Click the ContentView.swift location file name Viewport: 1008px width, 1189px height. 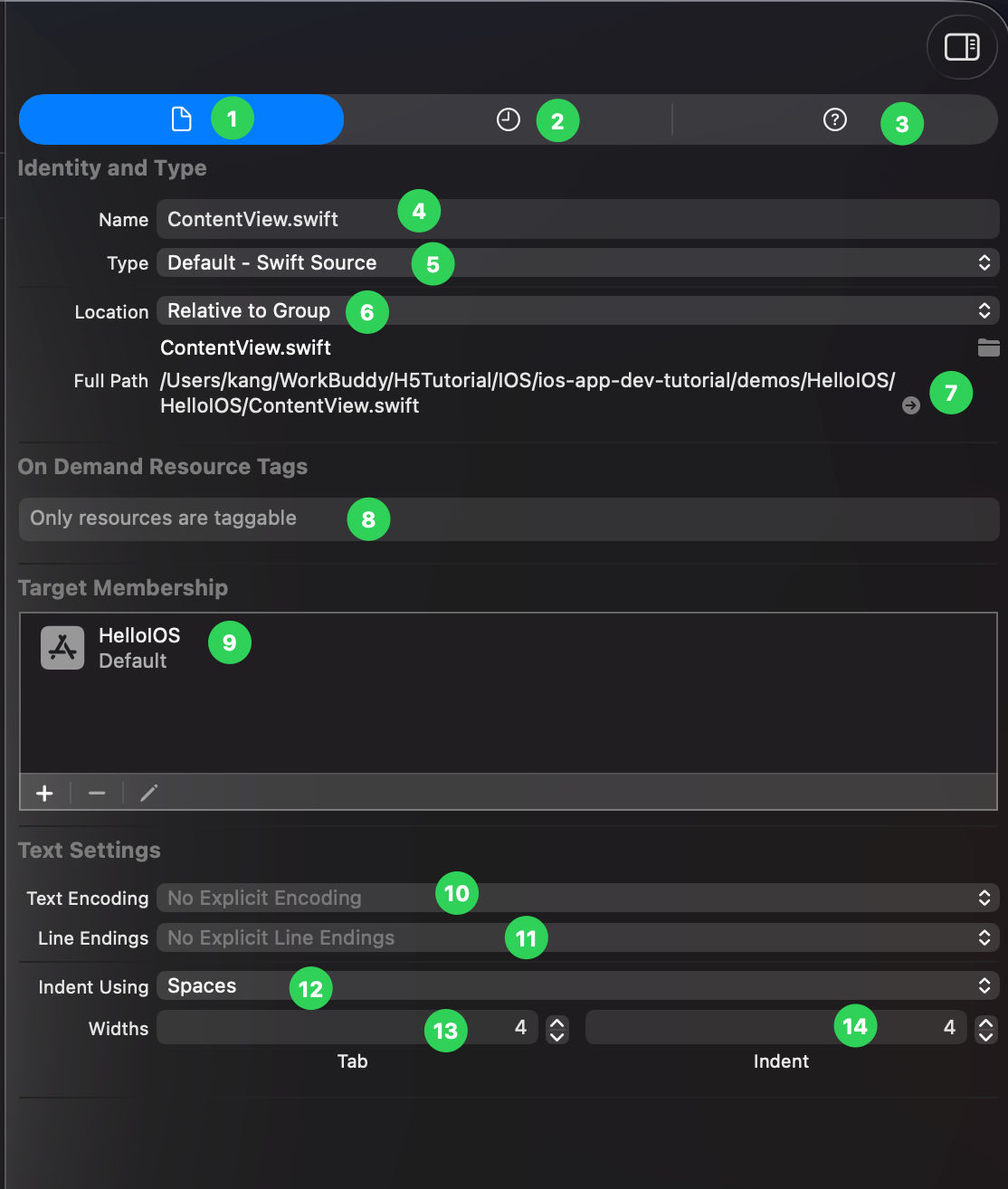[245, 347]
